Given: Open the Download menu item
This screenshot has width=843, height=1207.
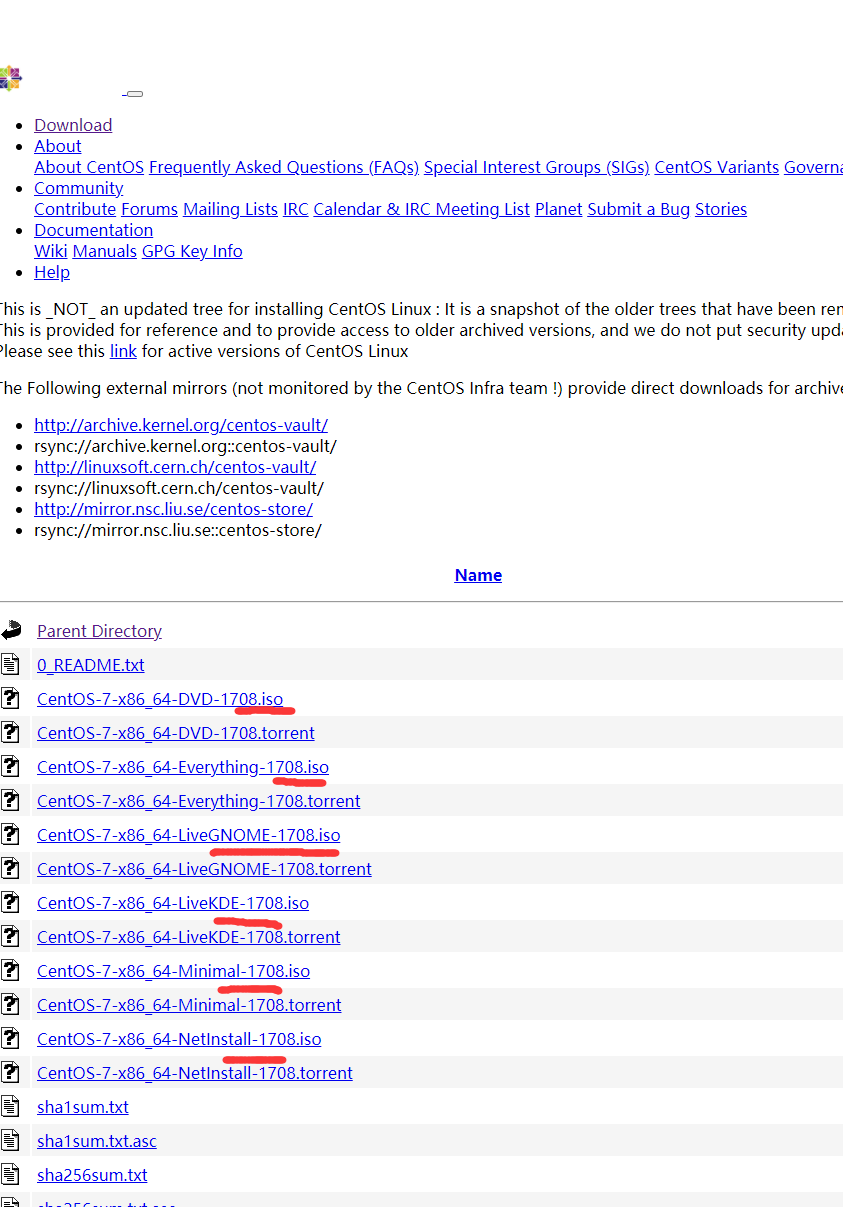Looking at the screenshot, I should (73, 125).
